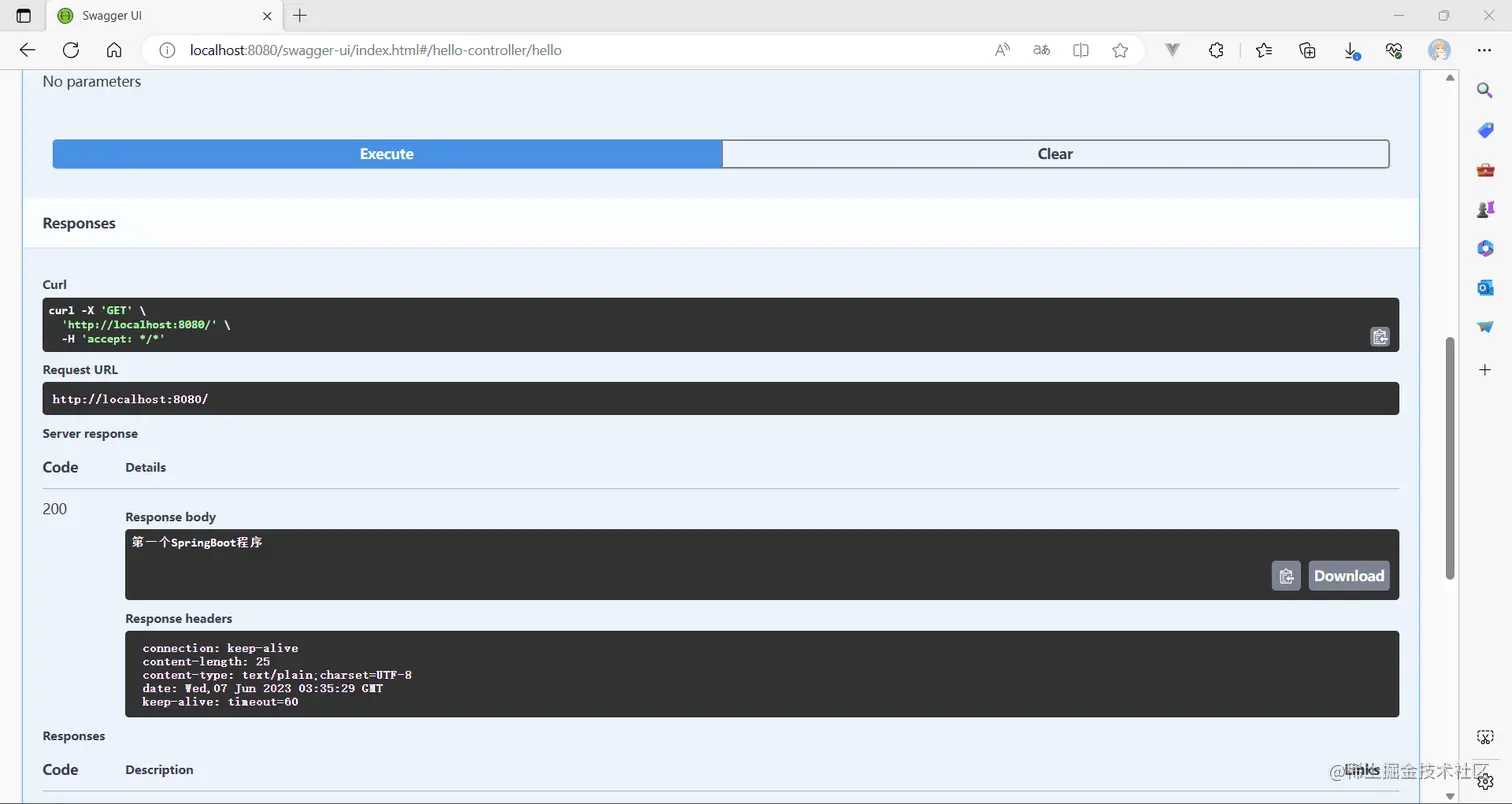Image resolution: width=1512 pixels, height=804 pixels.
Task: Start Read aloud for this page
Action: pos(1002,50)
